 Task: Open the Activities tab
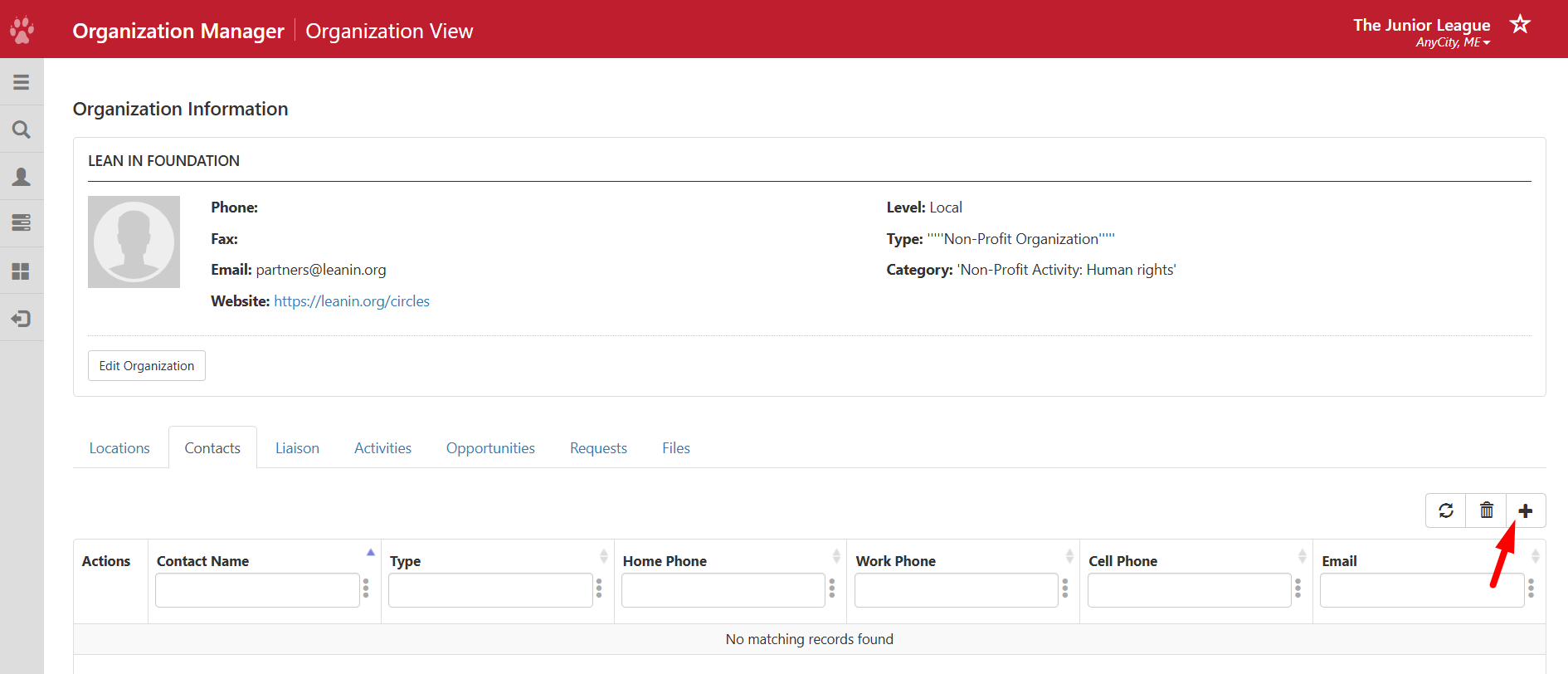tap(382, 448)
